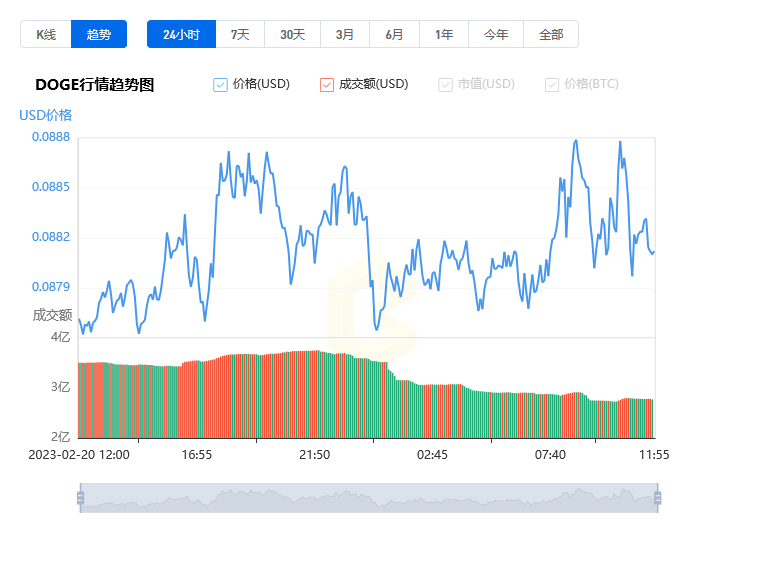Screen dimensions: 780x563
Task: Click the 07:40 time axis label
Action: click(550, 455)
